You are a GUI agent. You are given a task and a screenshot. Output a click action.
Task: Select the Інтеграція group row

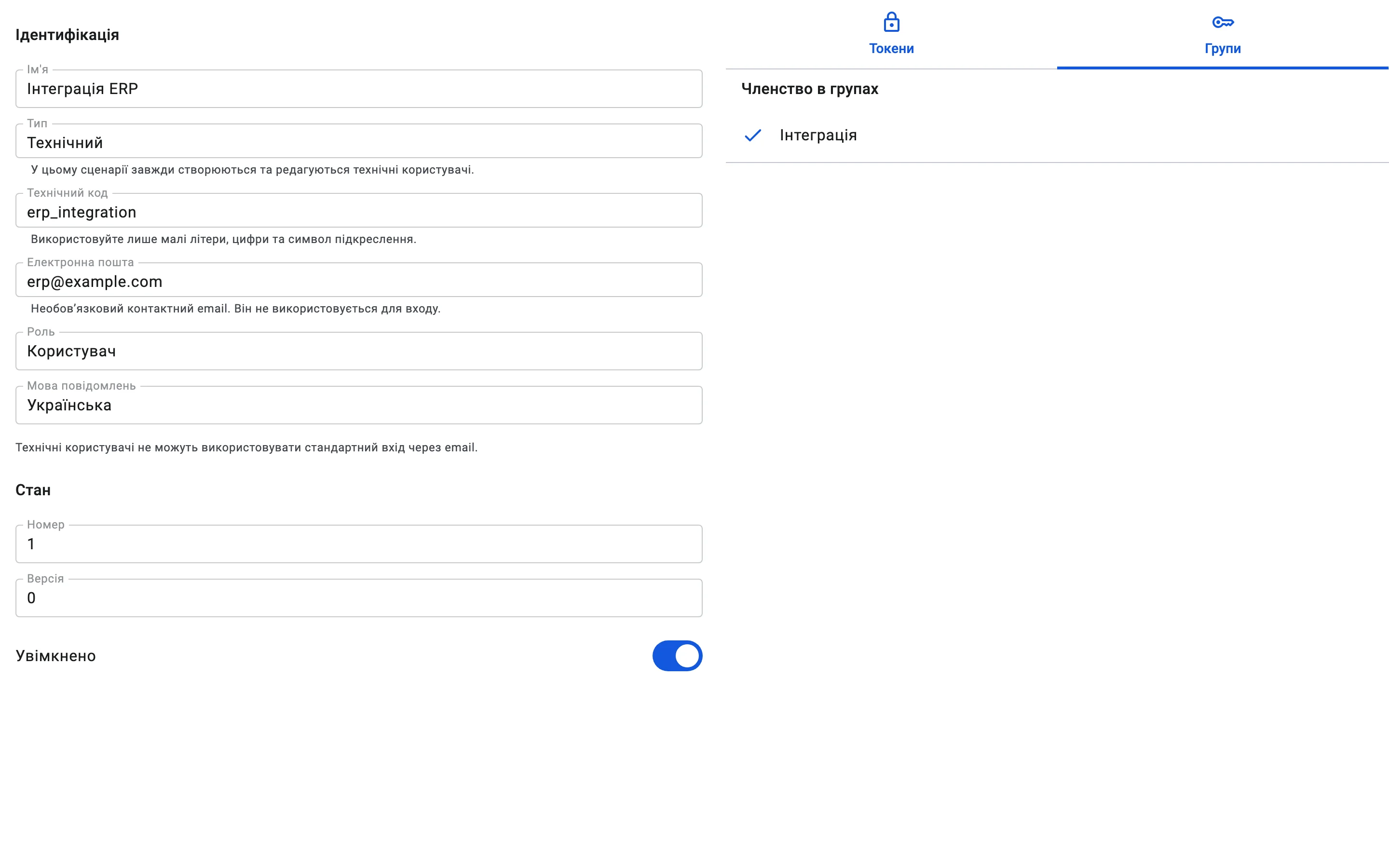(x=1057, y=136)
